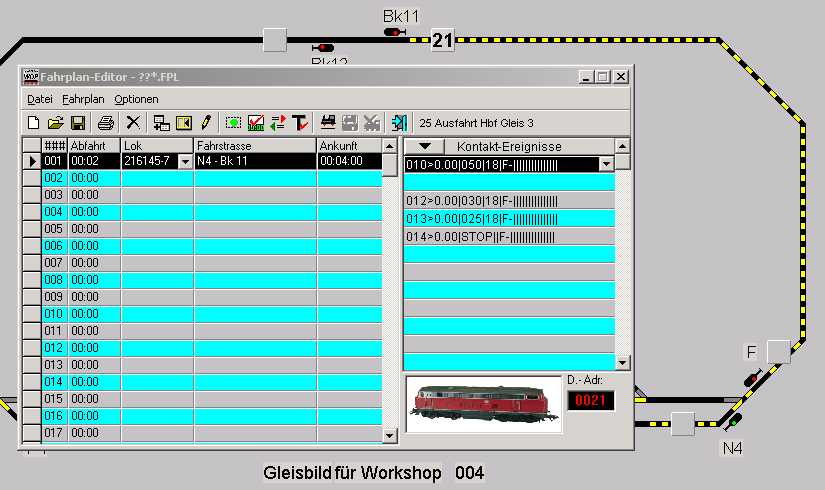Click the grey turnout square near F
The width and height of the screenshot is (825, 490).
click(x=779, y=351)
